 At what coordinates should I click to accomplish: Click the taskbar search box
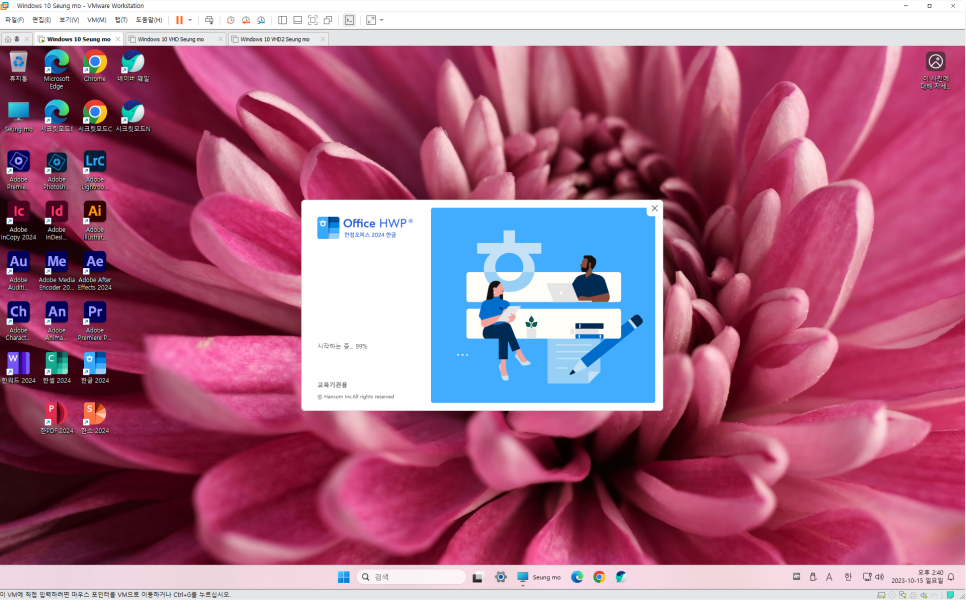click(x=410, y=577)
